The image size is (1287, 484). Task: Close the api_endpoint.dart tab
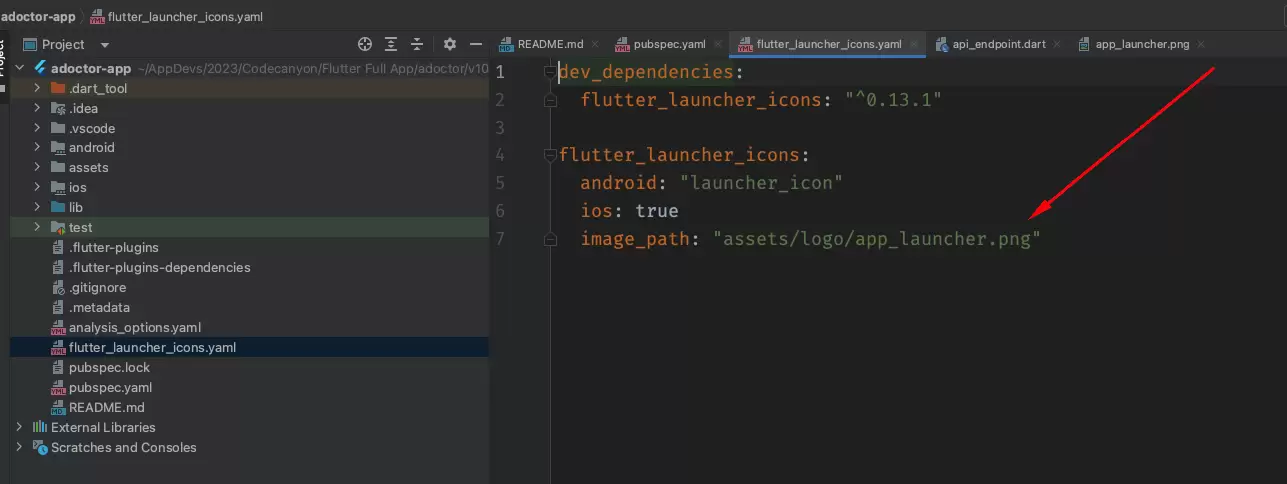pyautogui.click(x=1057, y=45)
